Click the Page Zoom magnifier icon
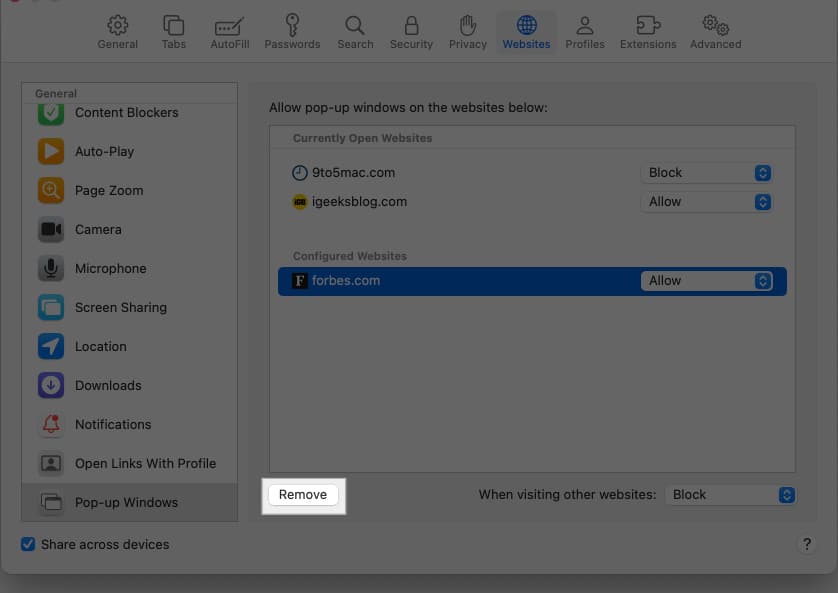Image resolution: width=838 pixels, height=593 pixels. (x=51, y=191)
